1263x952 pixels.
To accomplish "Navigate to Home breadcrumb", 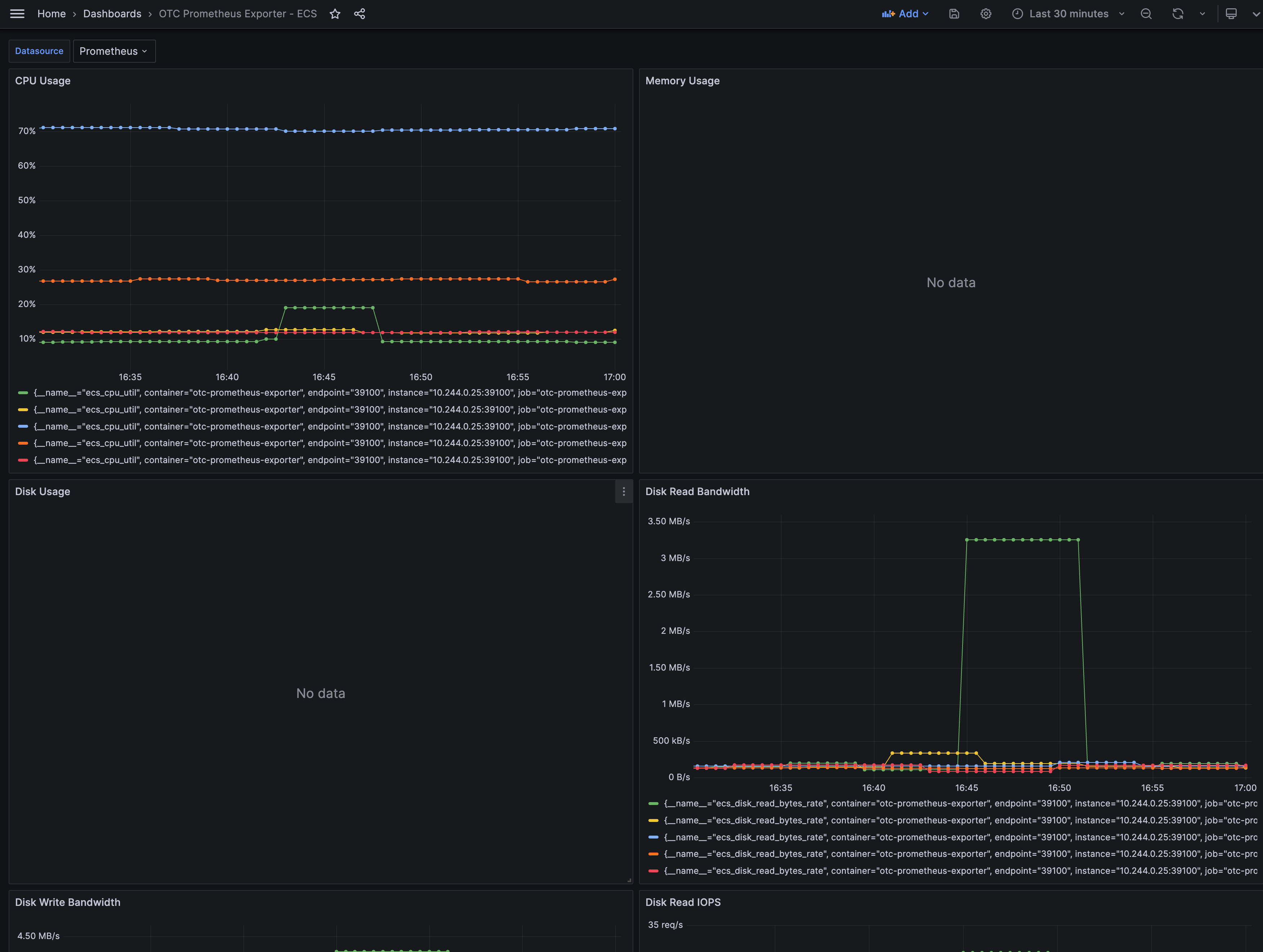I will (52, 14).
